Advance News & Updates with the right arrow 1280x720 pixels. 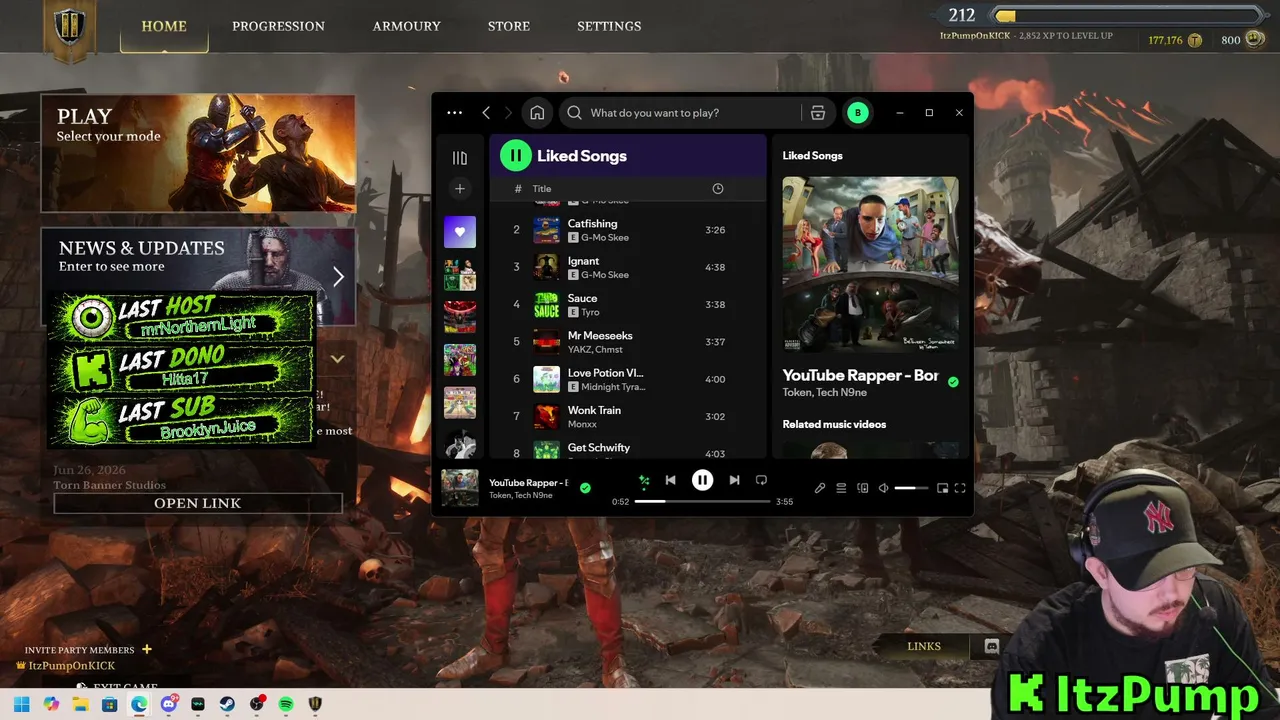(338, 277)
